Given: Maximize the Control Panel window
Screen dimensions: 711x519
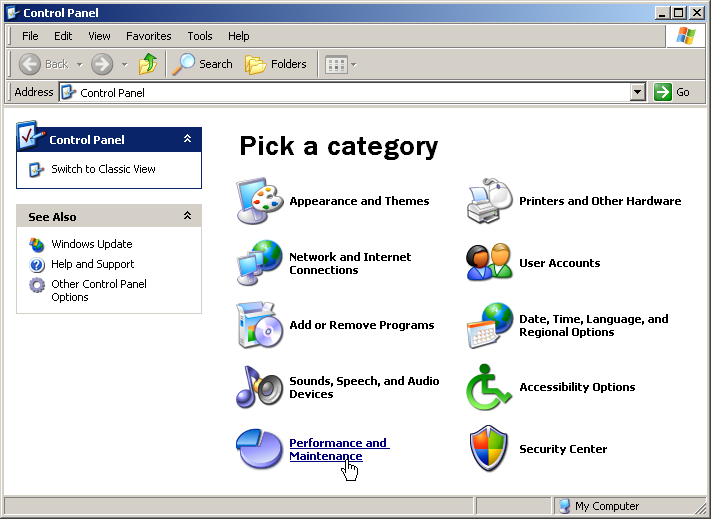Looking at the screenshot, I should click(679, 13).
